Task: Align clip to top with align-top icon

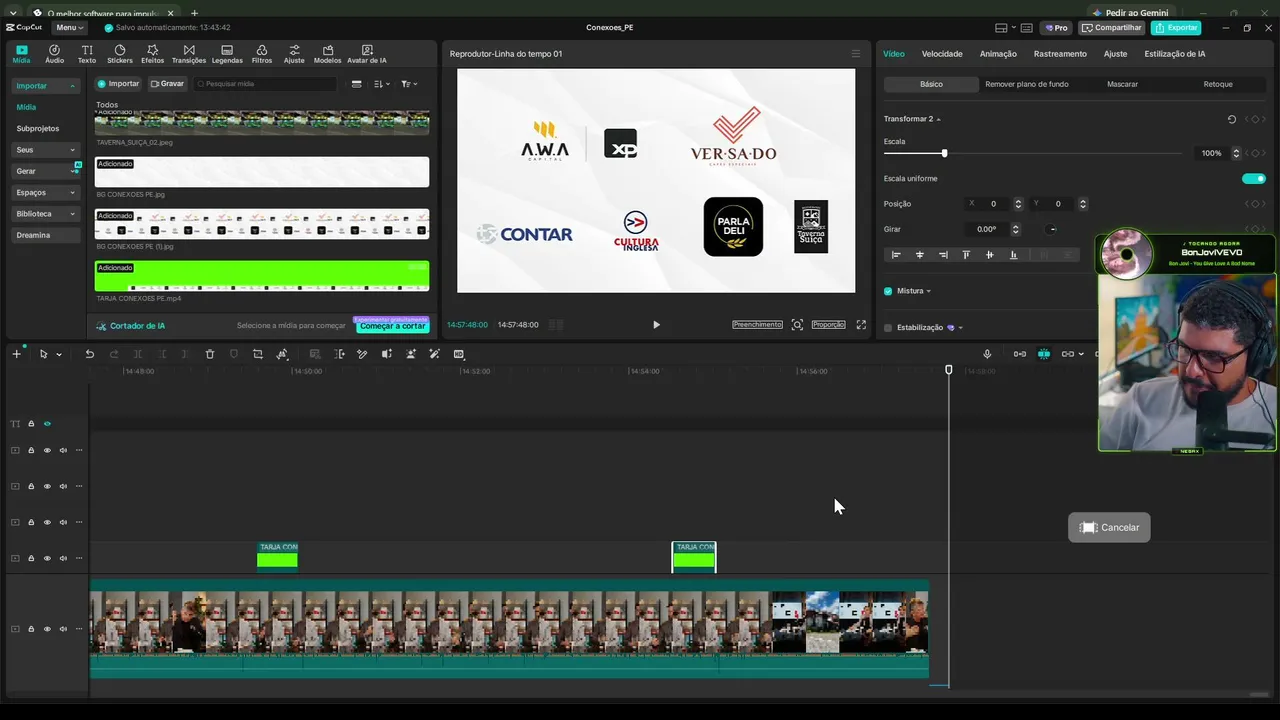Action: coord(966,255)
